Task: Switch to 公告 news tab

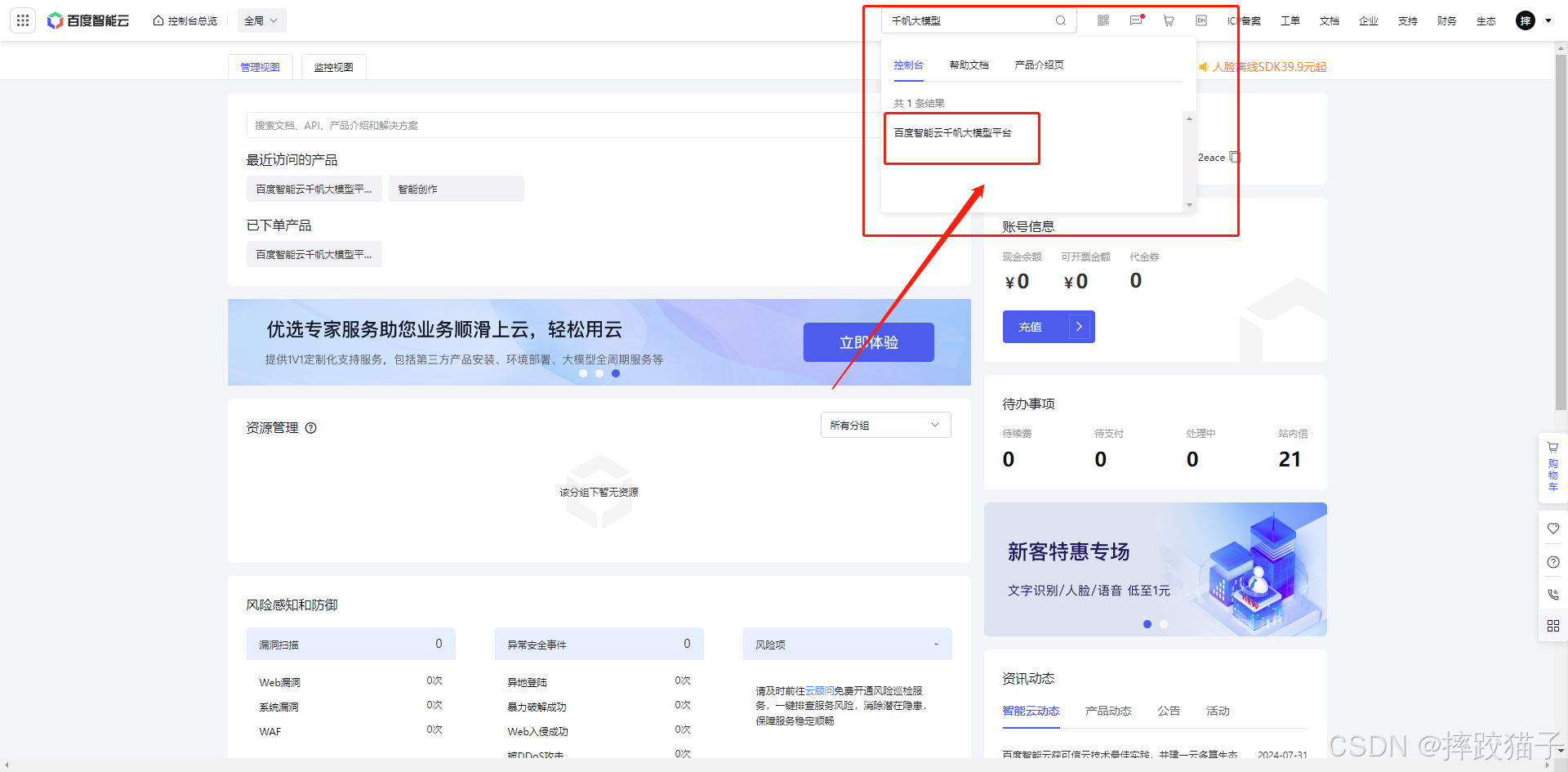Action: point(1169,711)
